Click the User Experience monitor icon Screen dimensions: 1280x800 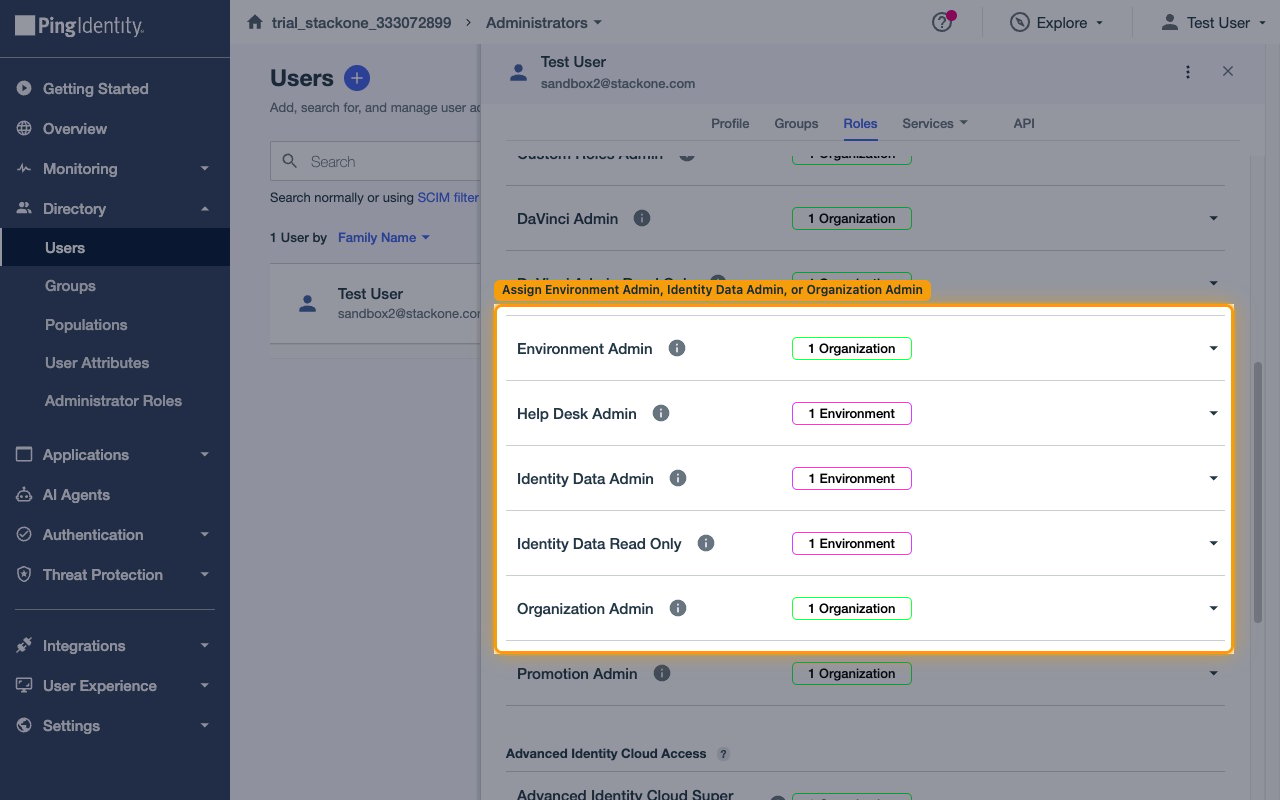click(x=24, y=685)
